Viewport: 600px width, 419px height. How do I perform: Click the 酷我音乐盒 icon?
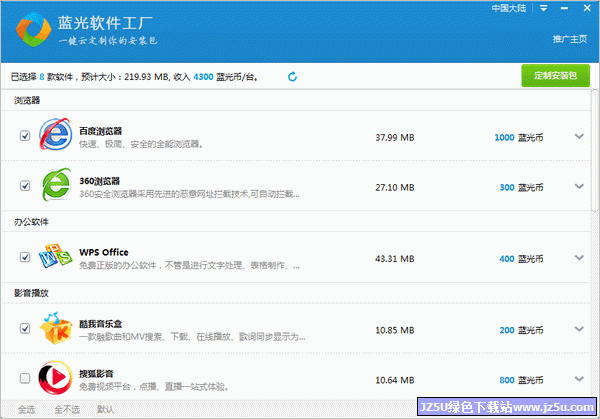[x=56, y=328]
